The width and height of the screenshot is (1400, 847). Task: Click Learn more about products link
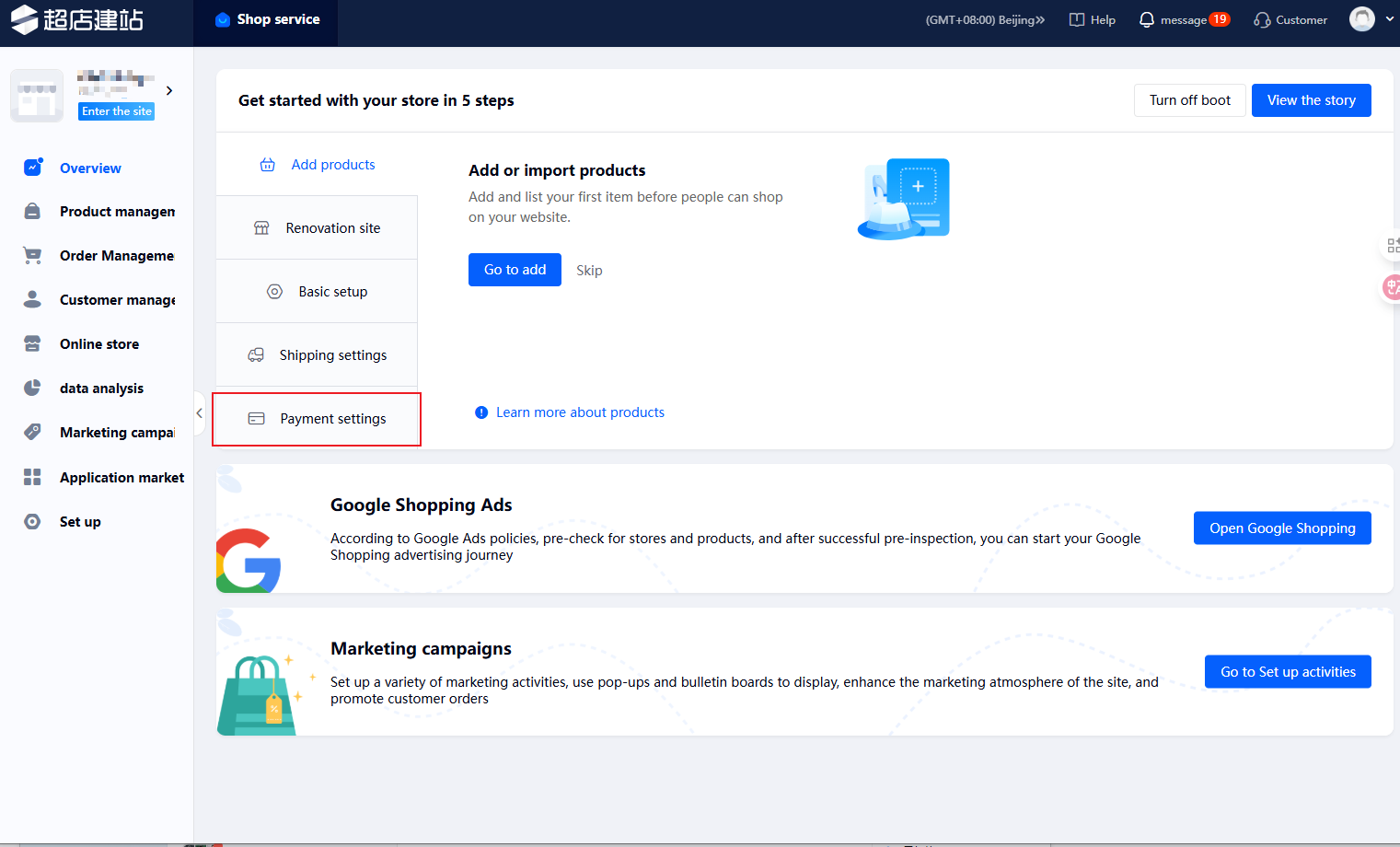tap(580, 412)
